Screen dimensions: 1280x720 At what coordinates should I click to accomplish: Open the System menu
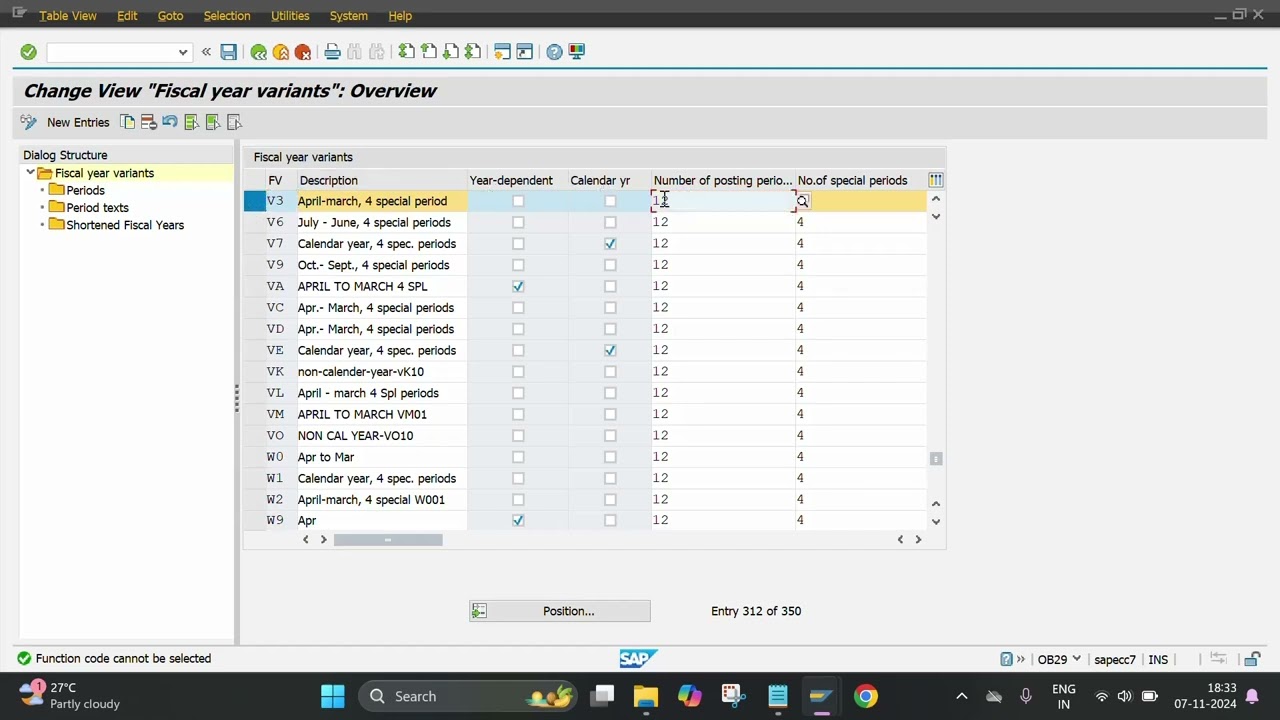[x=348, y=16]
